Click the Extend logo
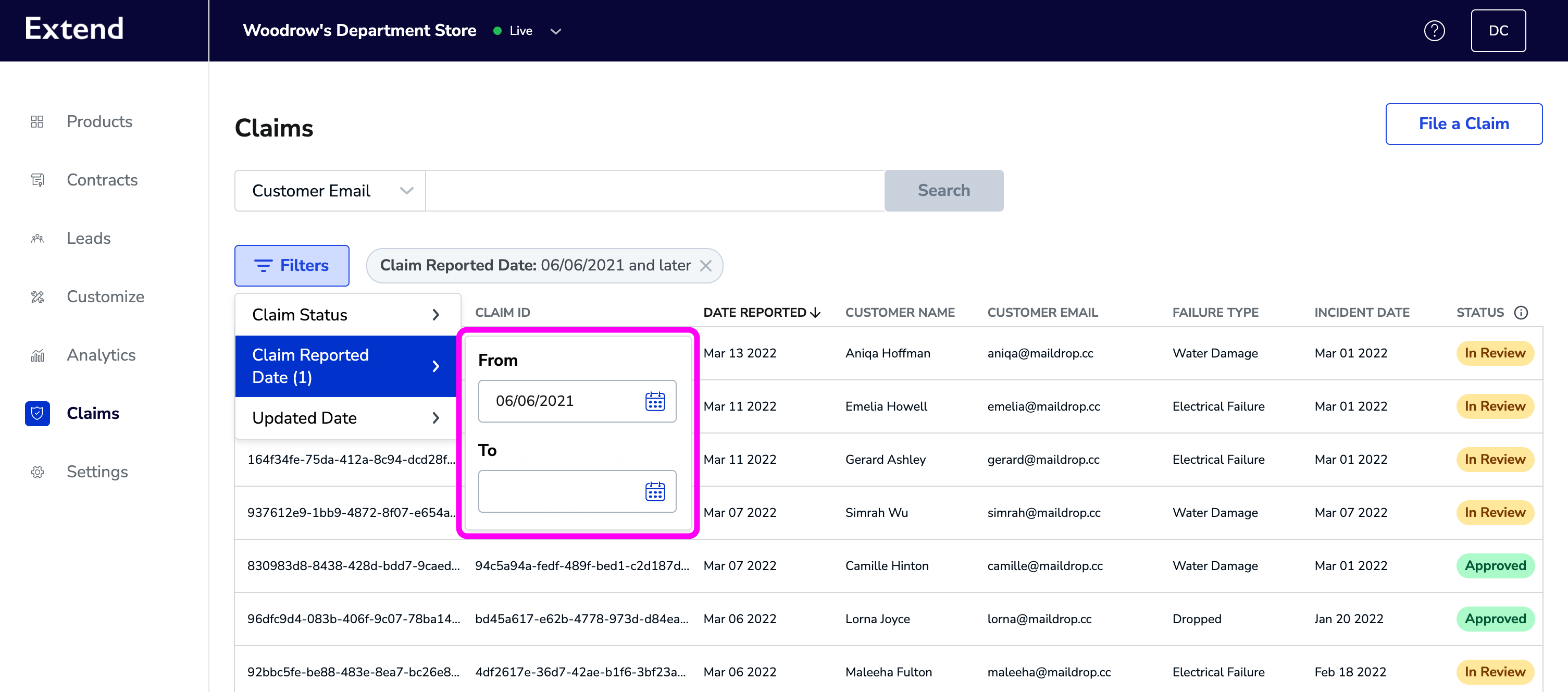 (x=74, y=29)
